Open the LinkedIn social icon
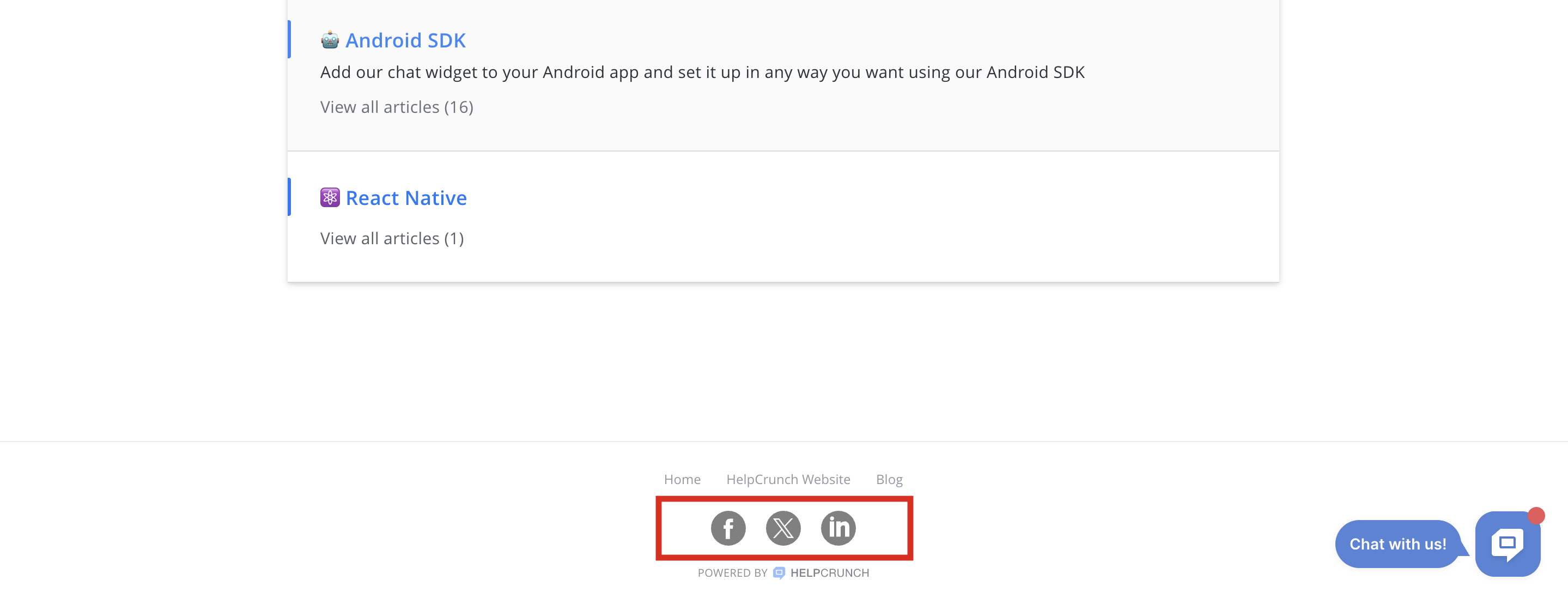The width and height of the screenshot is (1568, 604). click(x=838, y=528)
